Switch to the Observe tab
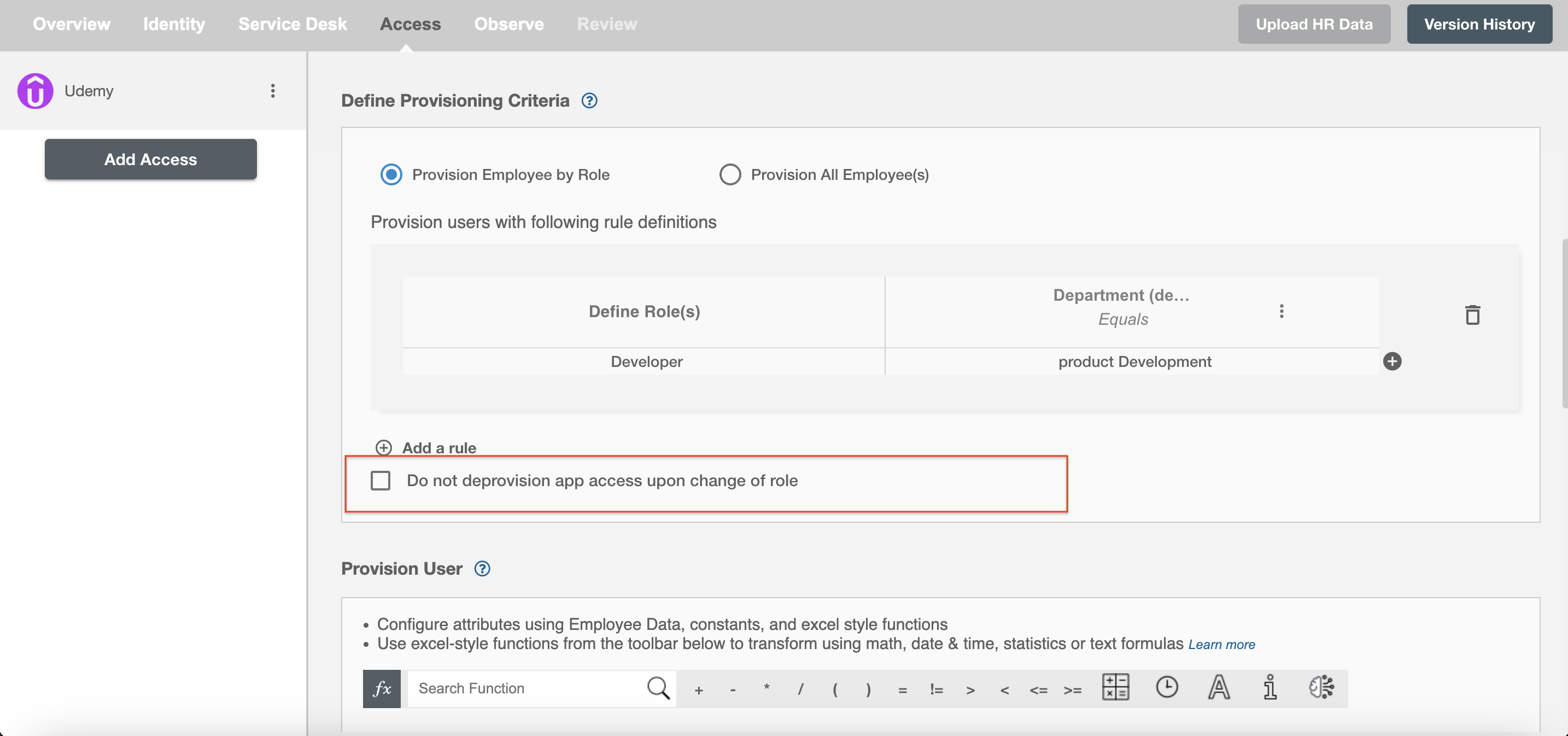Viewport: 1568px width, 736px height. (x=509, y=24)
